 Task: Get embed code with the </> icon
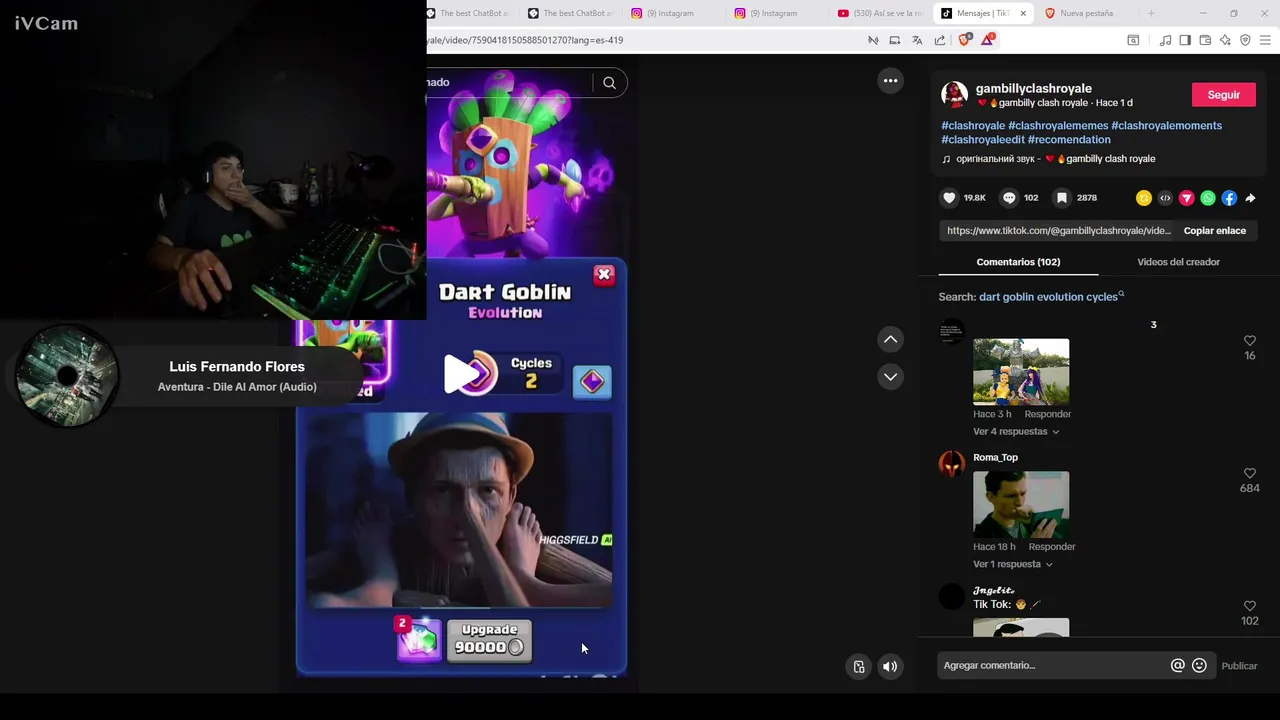(1165, 198)
